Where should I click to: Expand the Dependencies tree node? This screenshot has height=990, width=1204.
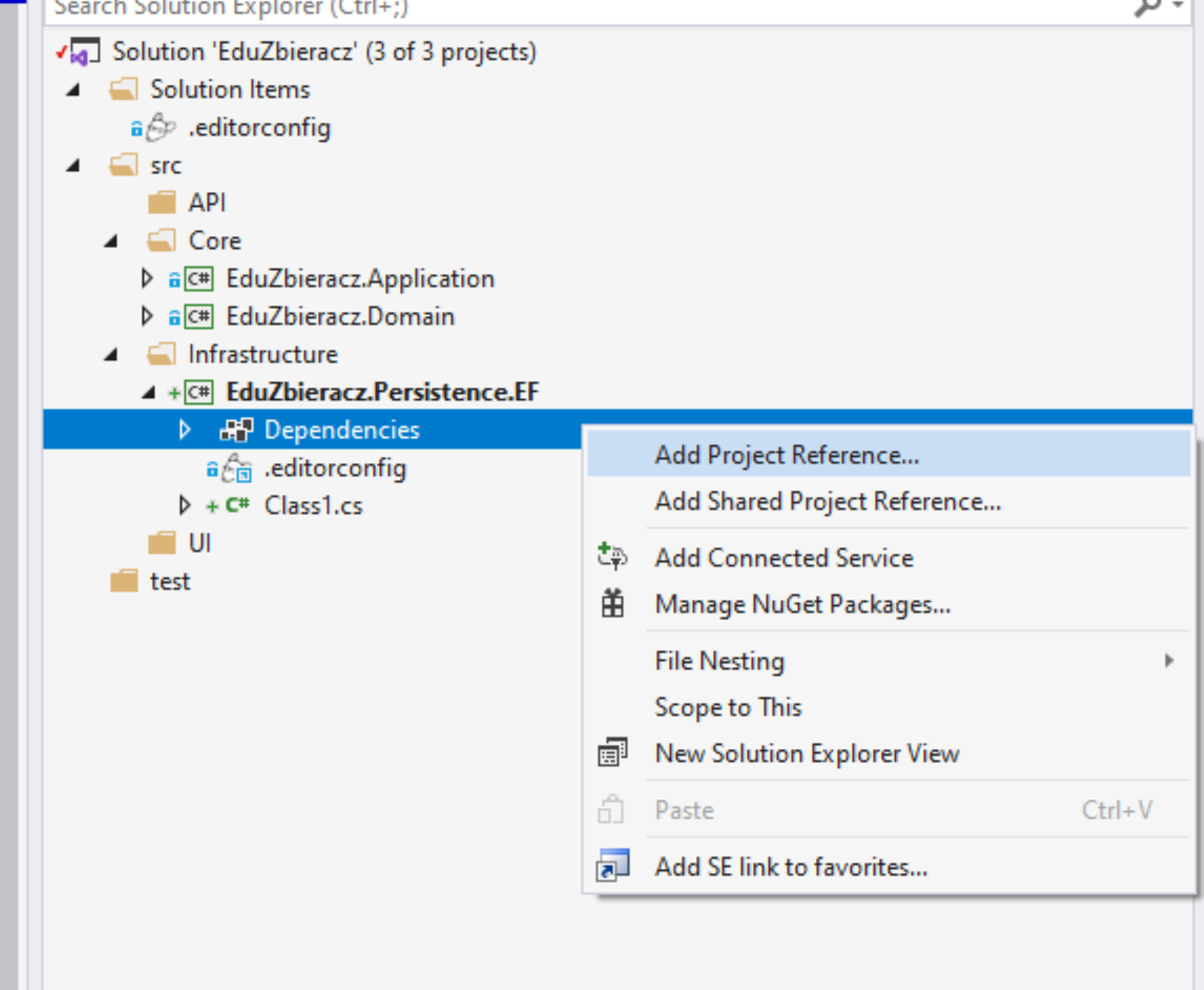pyautogui.click(x=184, y=429)
